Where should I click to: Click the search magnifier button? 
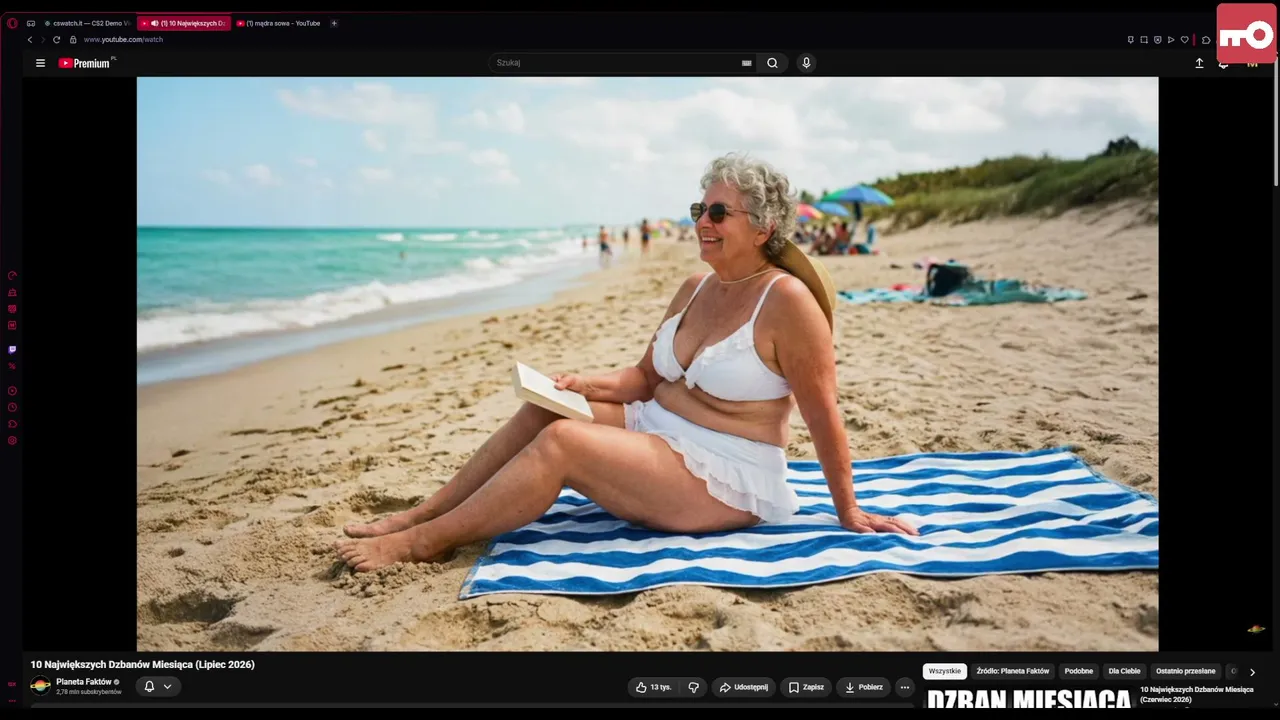pyautogui.click(x=772, y=63)
